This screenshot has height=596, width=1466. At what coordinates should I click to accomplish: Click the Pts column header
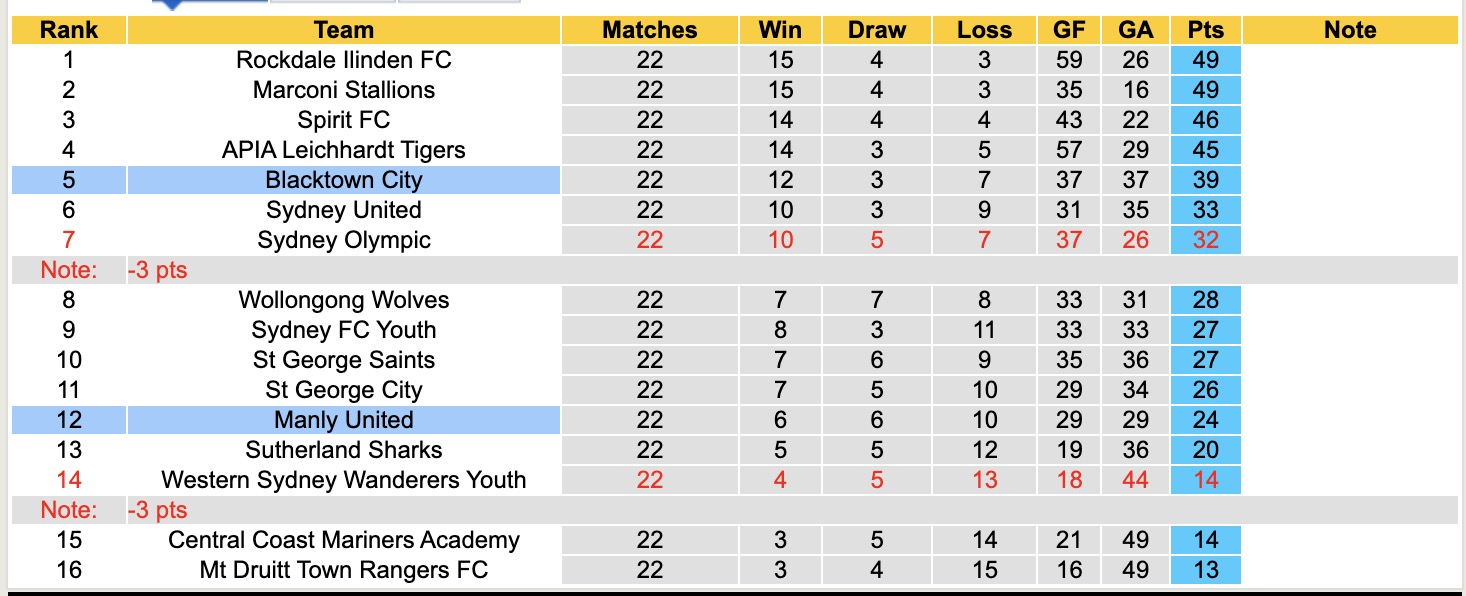(x=1206, y=30)
